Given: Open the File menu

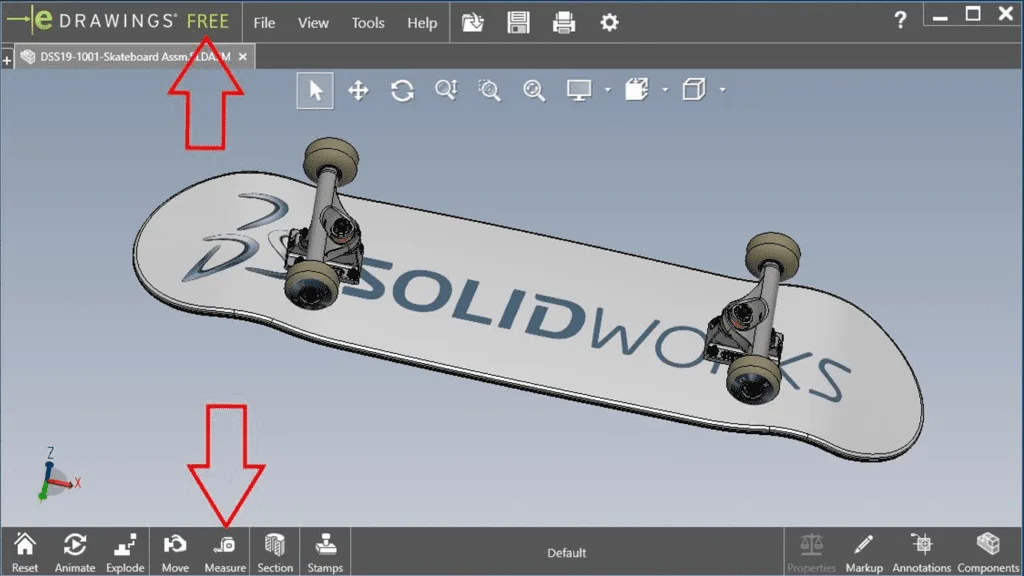Looking at the screenshot, I should [264, 23].
